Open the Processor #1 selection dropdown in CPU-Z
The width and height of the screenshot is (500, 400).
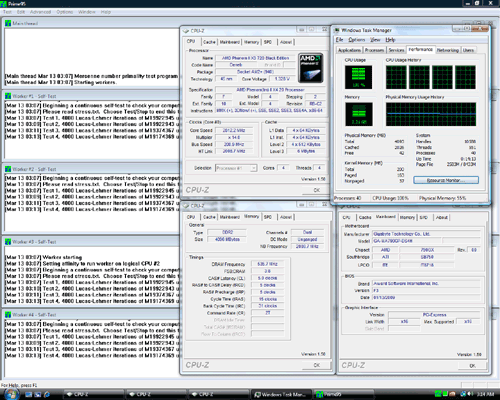click(x=236, y=168)
